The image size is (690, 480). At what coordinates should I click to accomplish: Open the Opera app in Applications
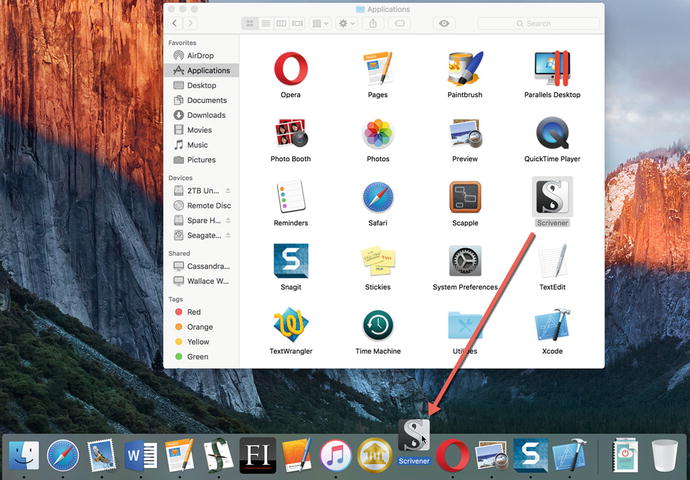290,69
